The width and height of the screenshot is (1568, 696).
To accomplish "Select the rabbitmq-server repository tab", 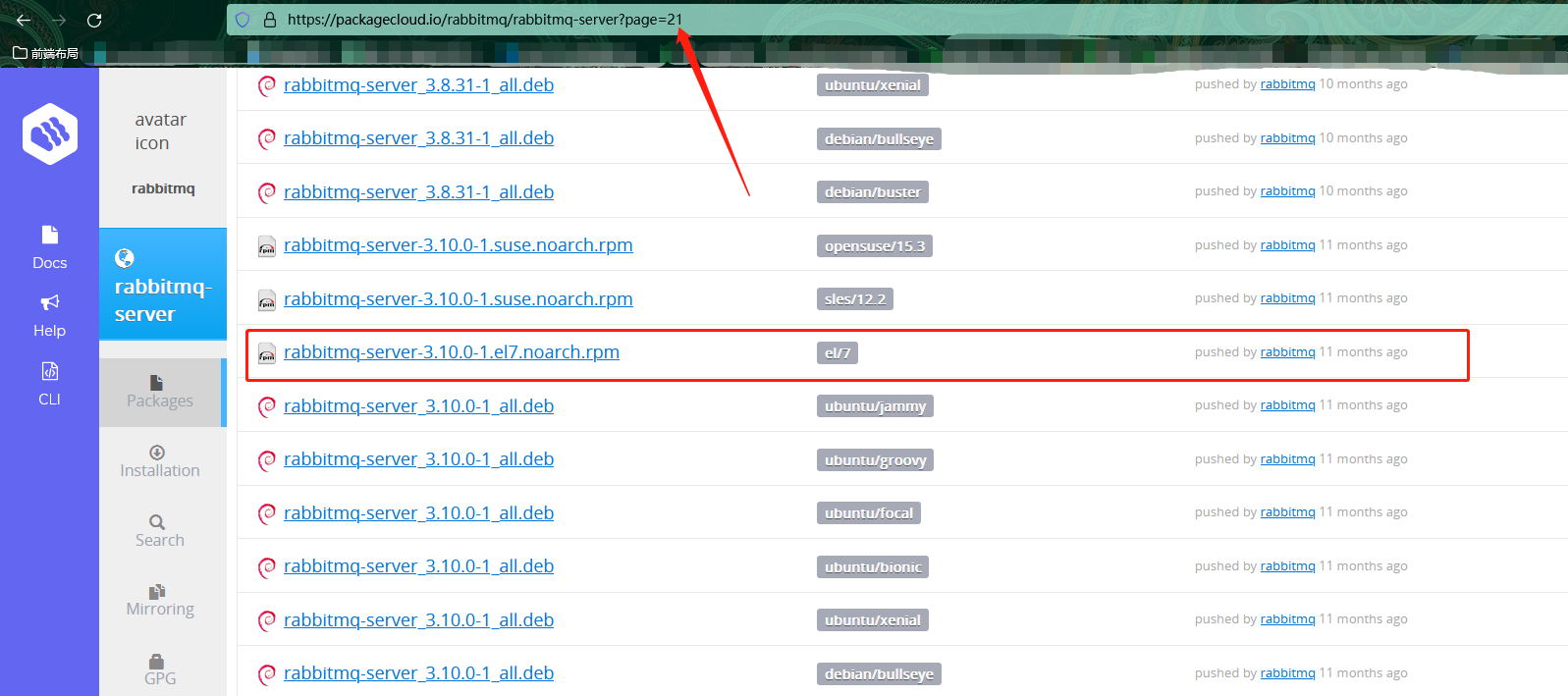I will (163, 285).
